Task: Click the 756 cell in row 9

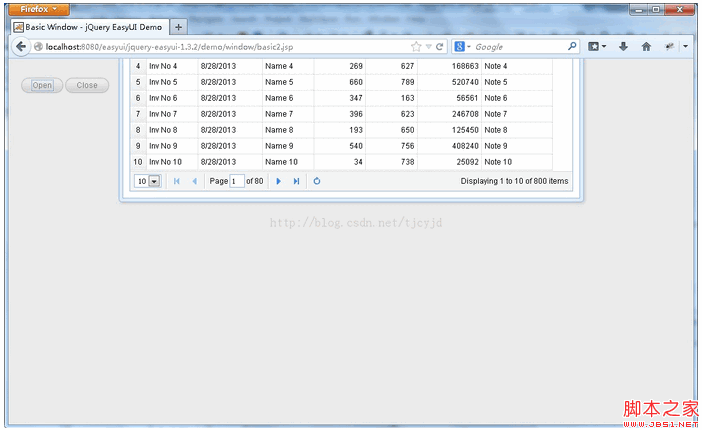Action: point(391,146)
